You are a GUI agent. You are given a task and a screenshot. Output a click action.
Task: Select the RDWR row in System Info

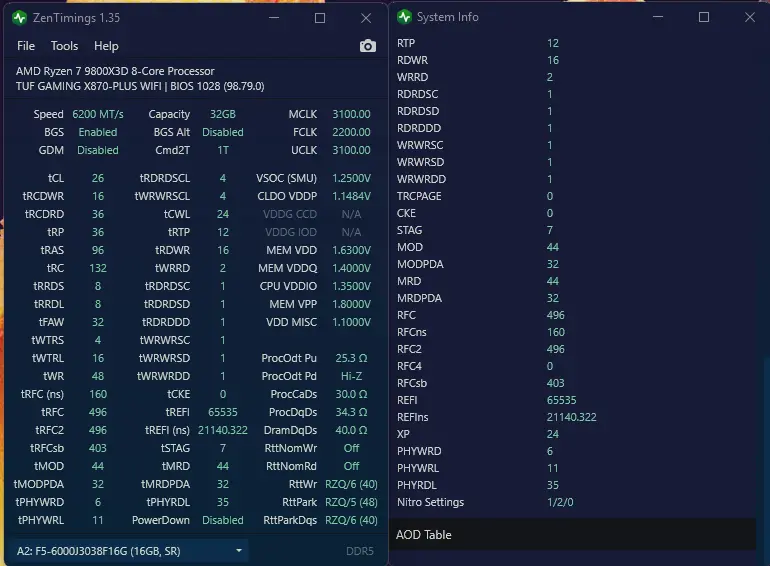(573, 60)
